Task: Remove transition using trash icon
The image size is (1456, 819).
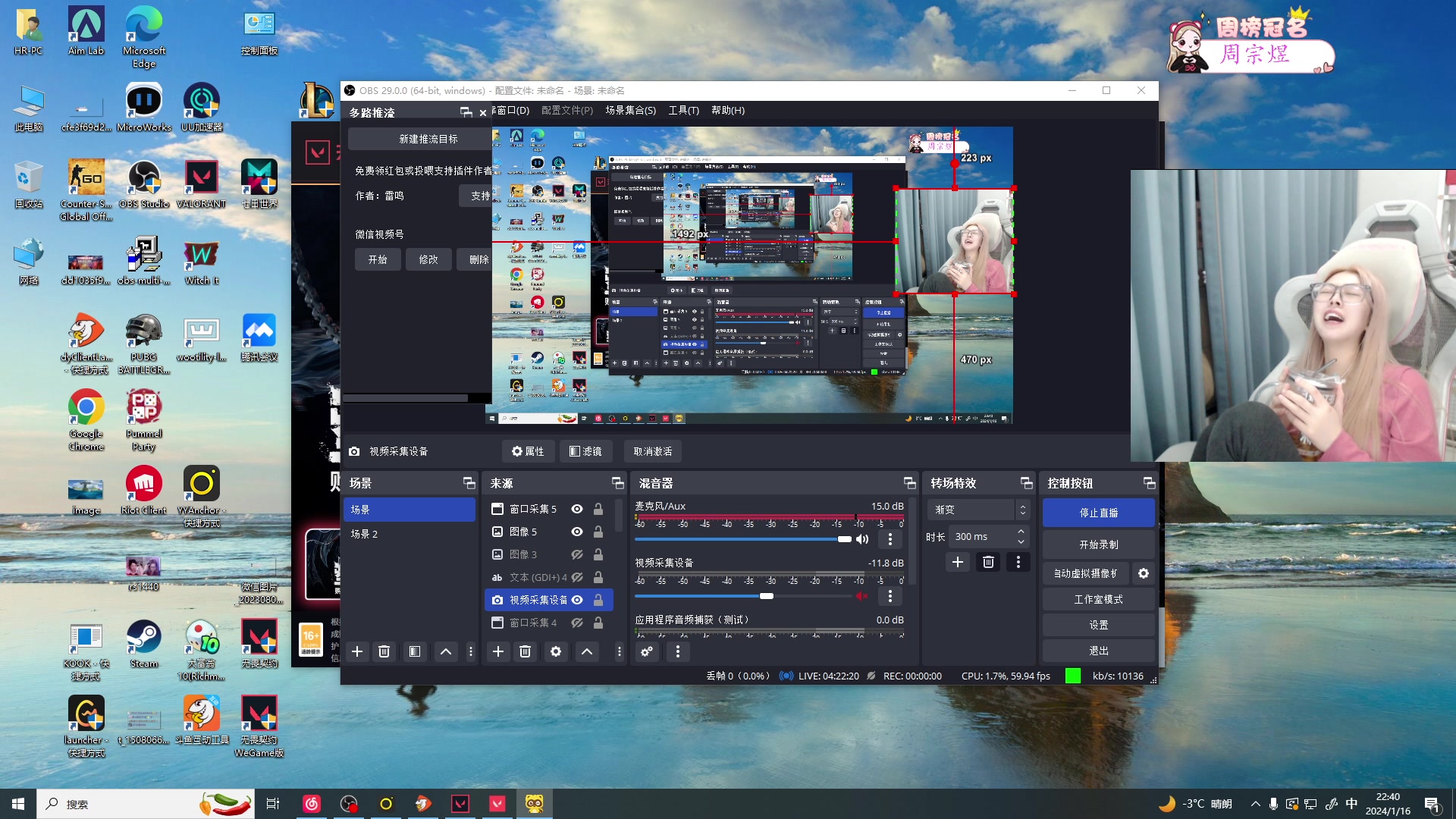Action: click(988, 562)
